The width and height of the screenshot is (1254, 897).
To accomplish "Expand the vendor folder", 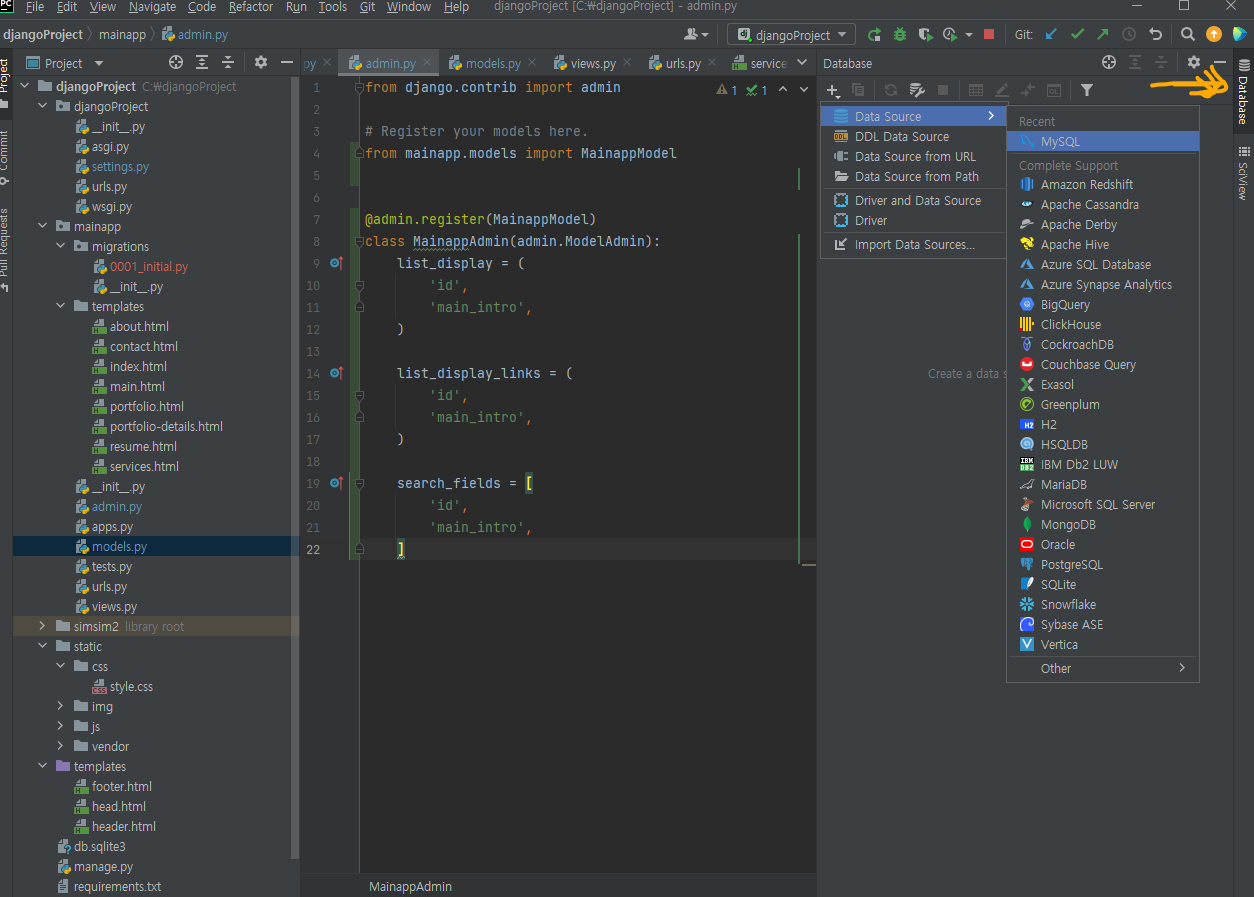I will (60, 747).
